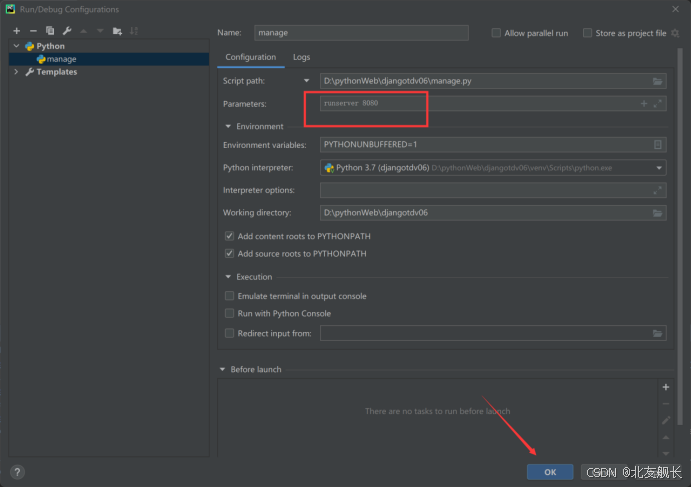This screenshot has width=691, height=487.
Task: Open Script path type dropdown arrow
Action: (306, 81)
